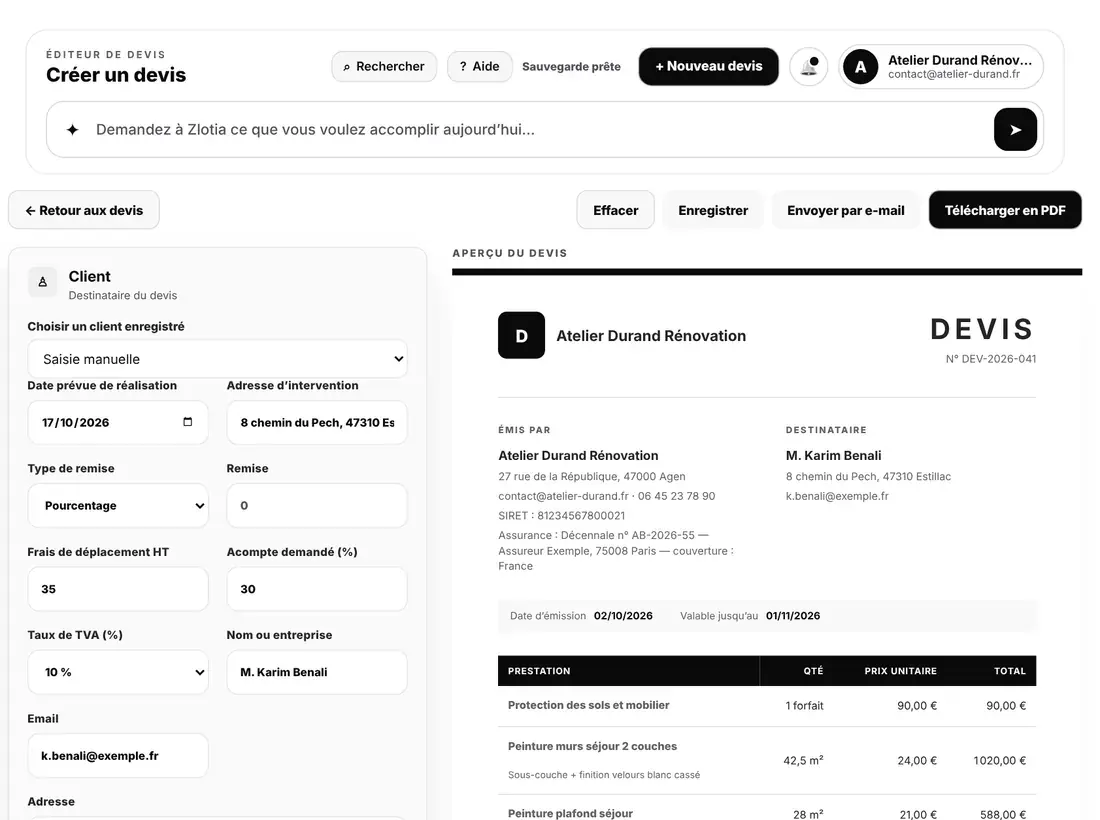Click the Frais de déplacement HT field
This screenshot has width=1100, height=820.
click(x=118, y=589)
